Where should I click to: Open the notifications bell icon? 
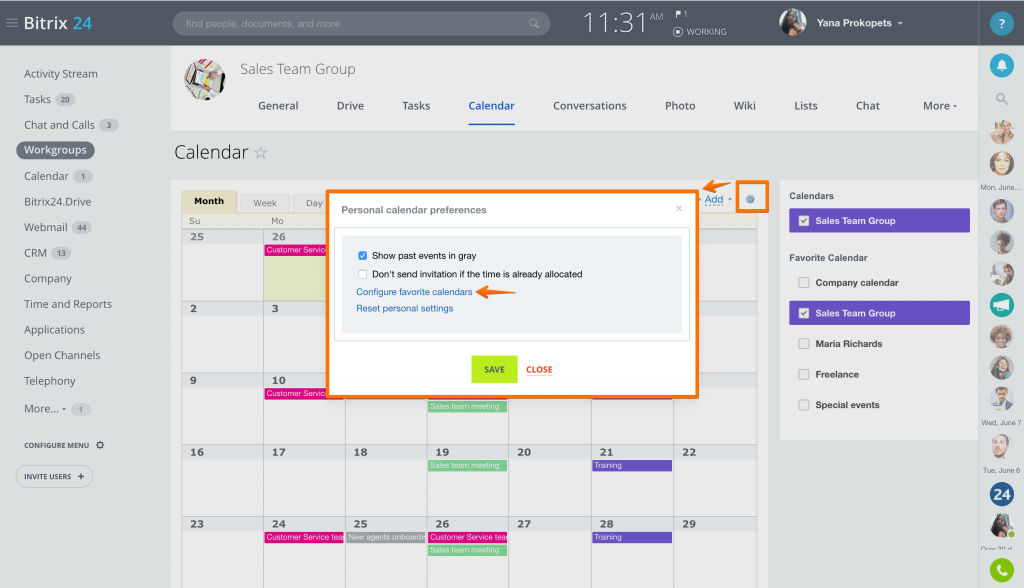click(x=1001, y=65)
